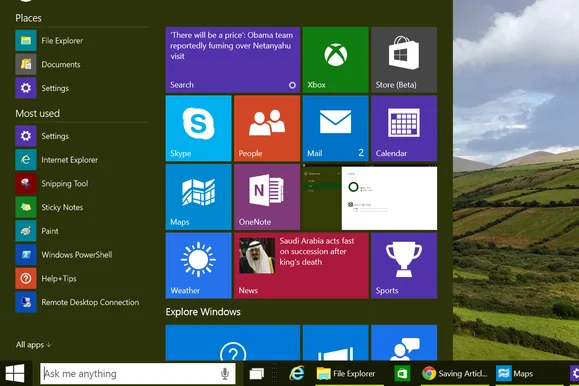Launch the Skype tile
579x386 pixels.
pyautogui.click(x=199, y=128)
